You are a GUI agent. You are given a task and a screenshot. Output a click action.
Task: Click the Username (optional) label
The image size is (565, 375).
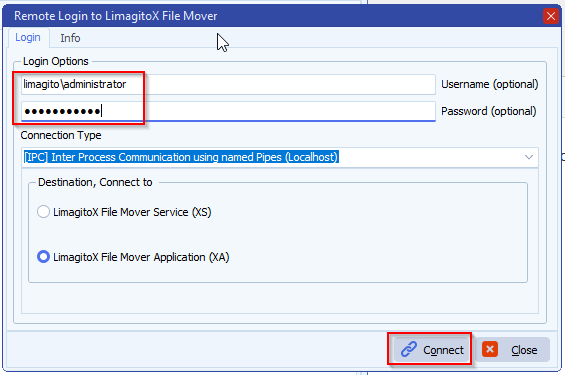coord(490,84)
